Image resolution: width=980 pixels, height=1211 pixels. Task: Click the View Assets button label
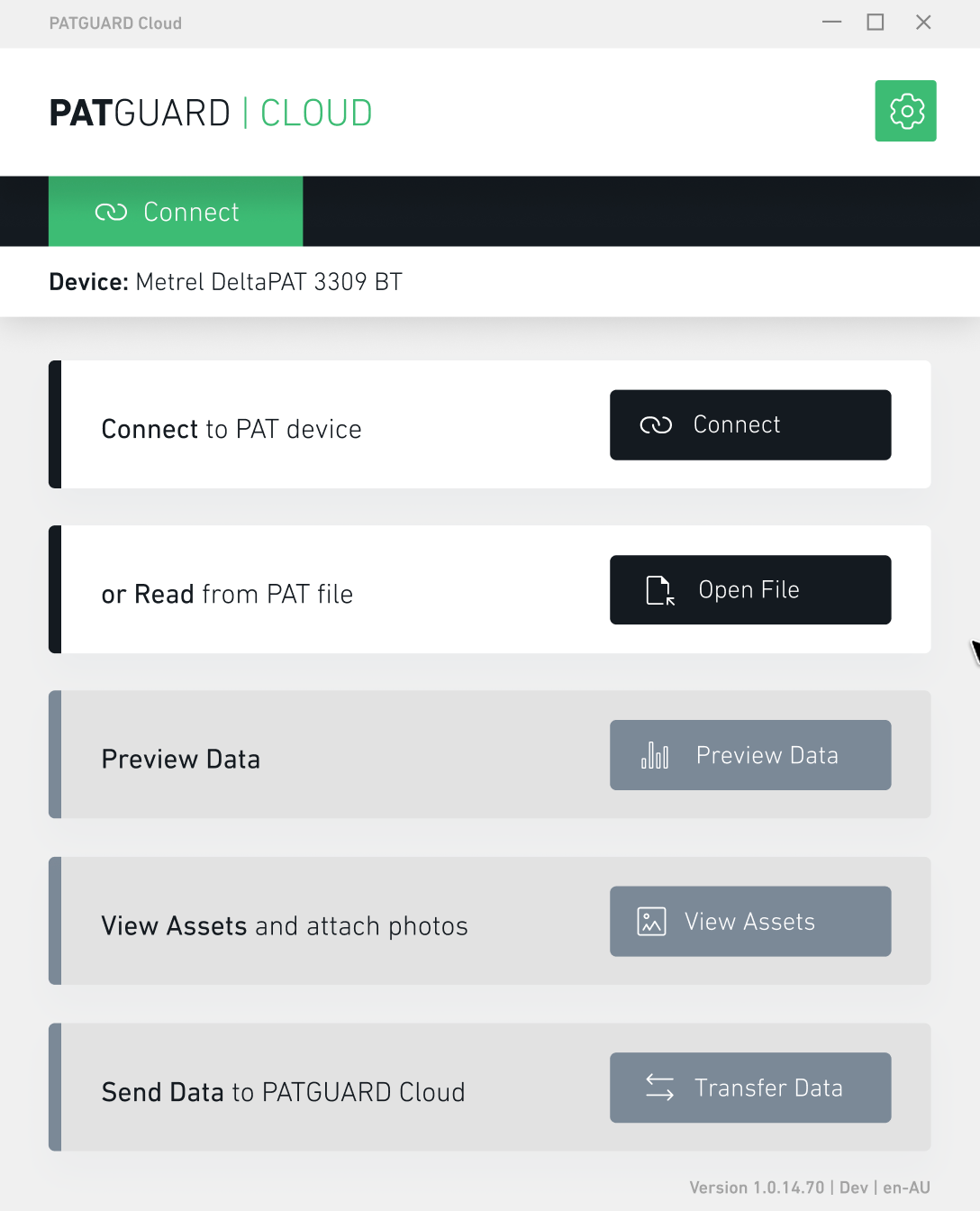pos(749,922)
